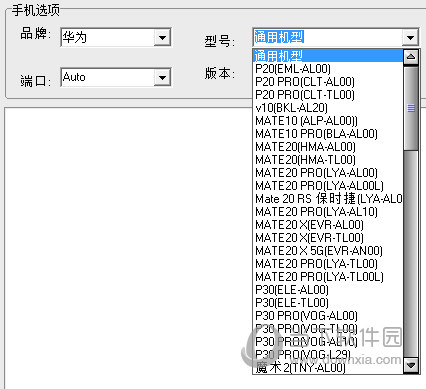Collapse the 型号 model dropdown arrow
426x389 pixels.
[x=410, y=37]
